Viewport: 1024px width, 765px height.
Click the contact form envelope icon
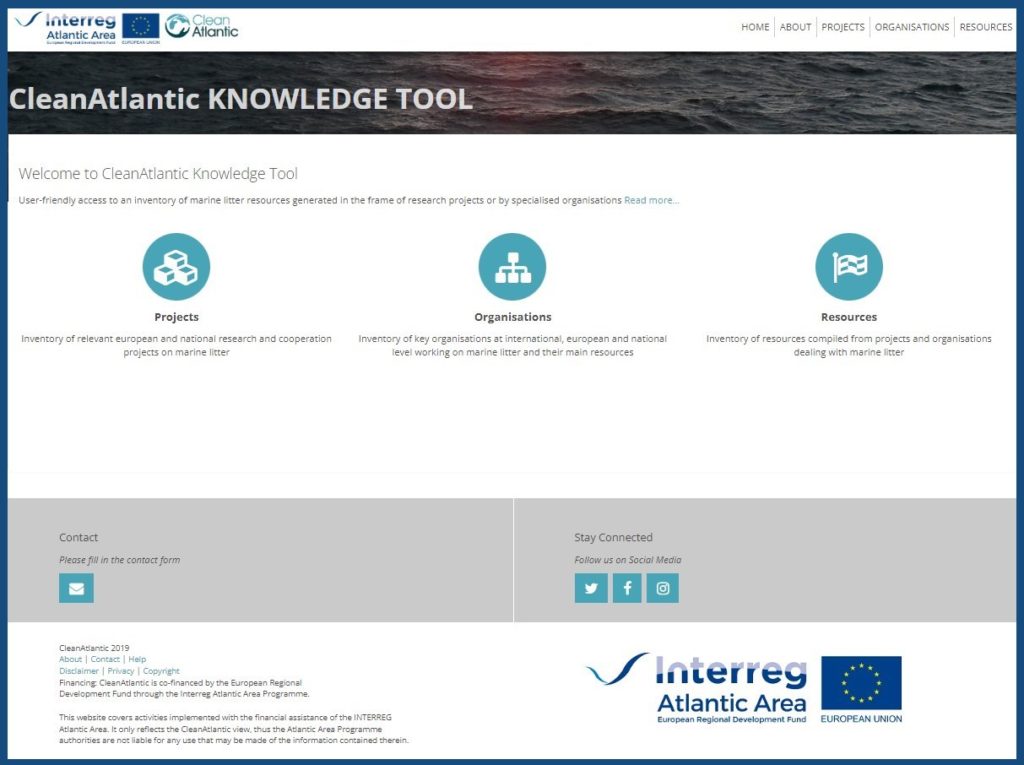pyautogui.click(x=76, y=588)
